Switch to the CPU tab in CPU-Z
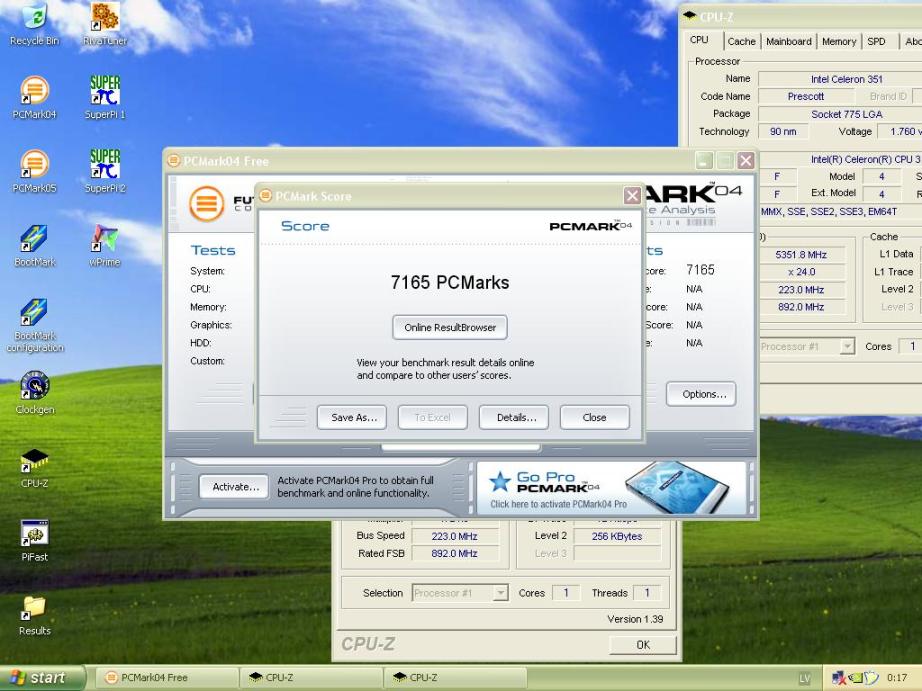 point(699,40)
